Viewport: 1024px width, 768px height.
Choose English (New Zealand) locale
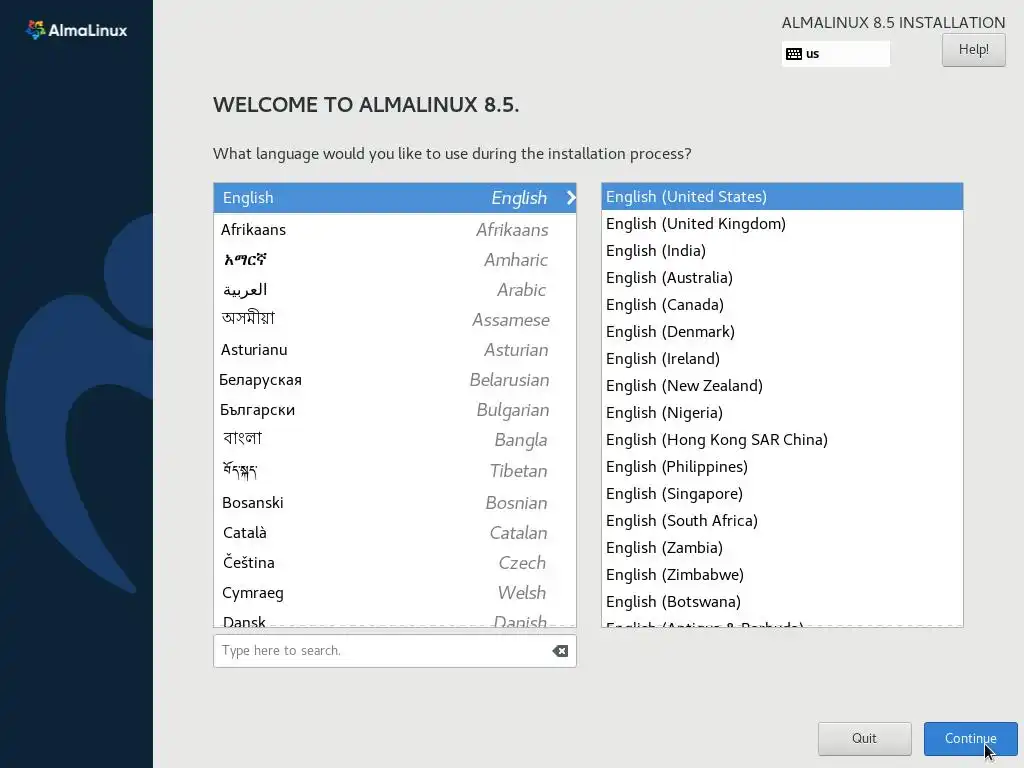point(782,386)
